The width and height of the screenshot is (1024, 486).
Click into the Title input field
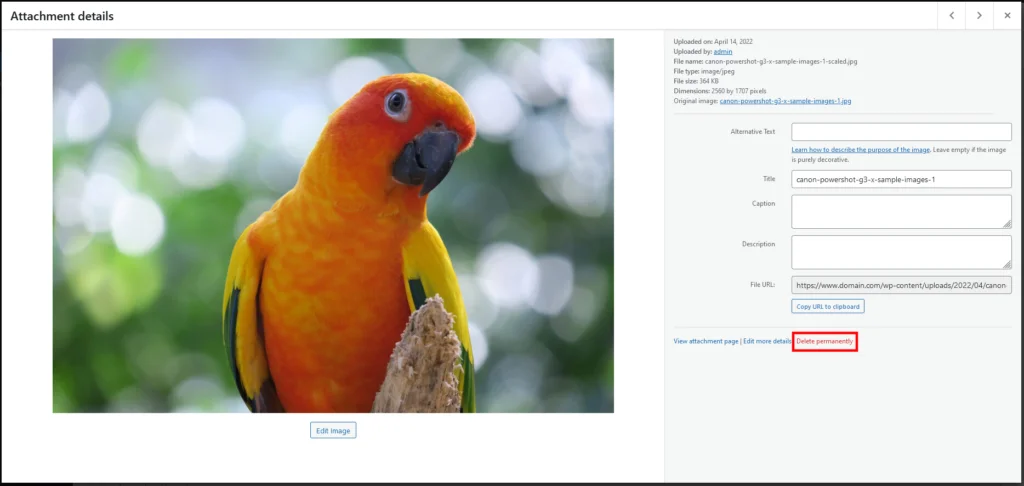click(901, 179)
